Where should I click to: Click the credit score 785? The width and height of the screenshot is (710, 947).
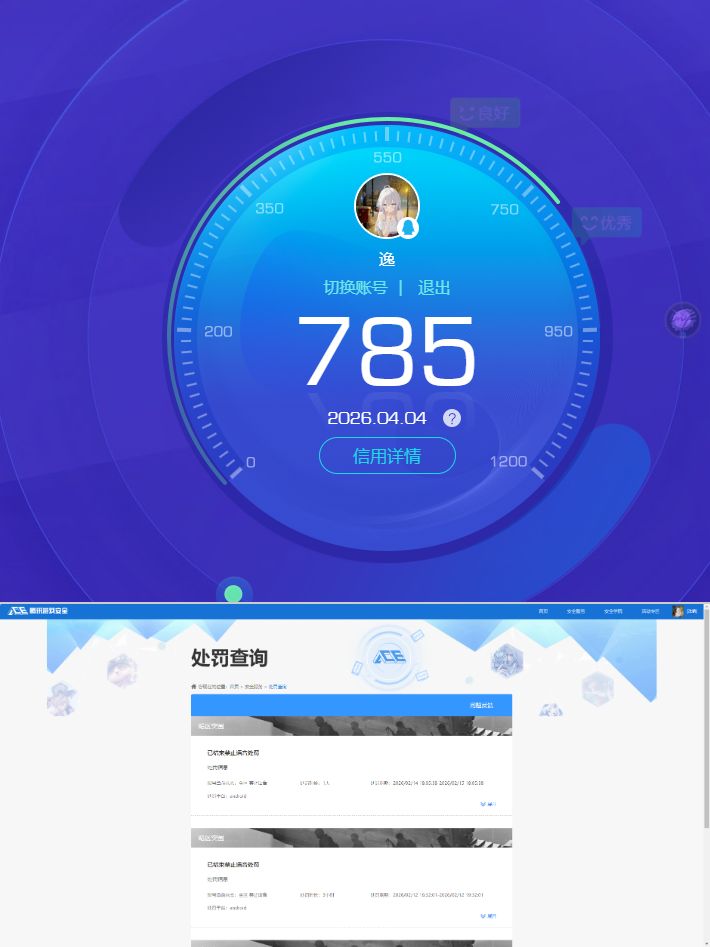(387, 352)
